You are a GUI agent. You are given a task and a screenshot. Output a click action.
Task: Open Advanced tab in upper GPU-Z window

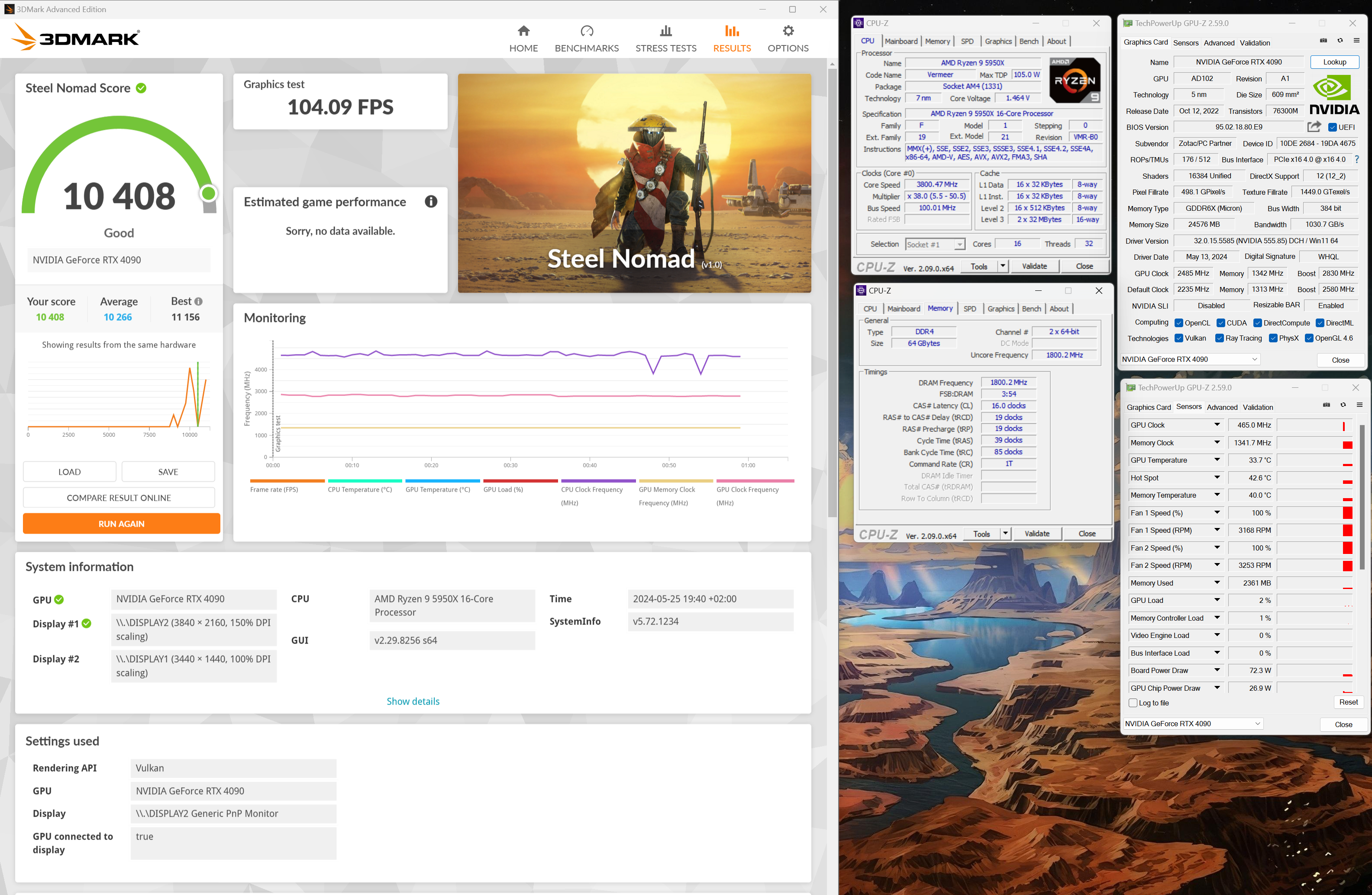tap(1219, 43)
